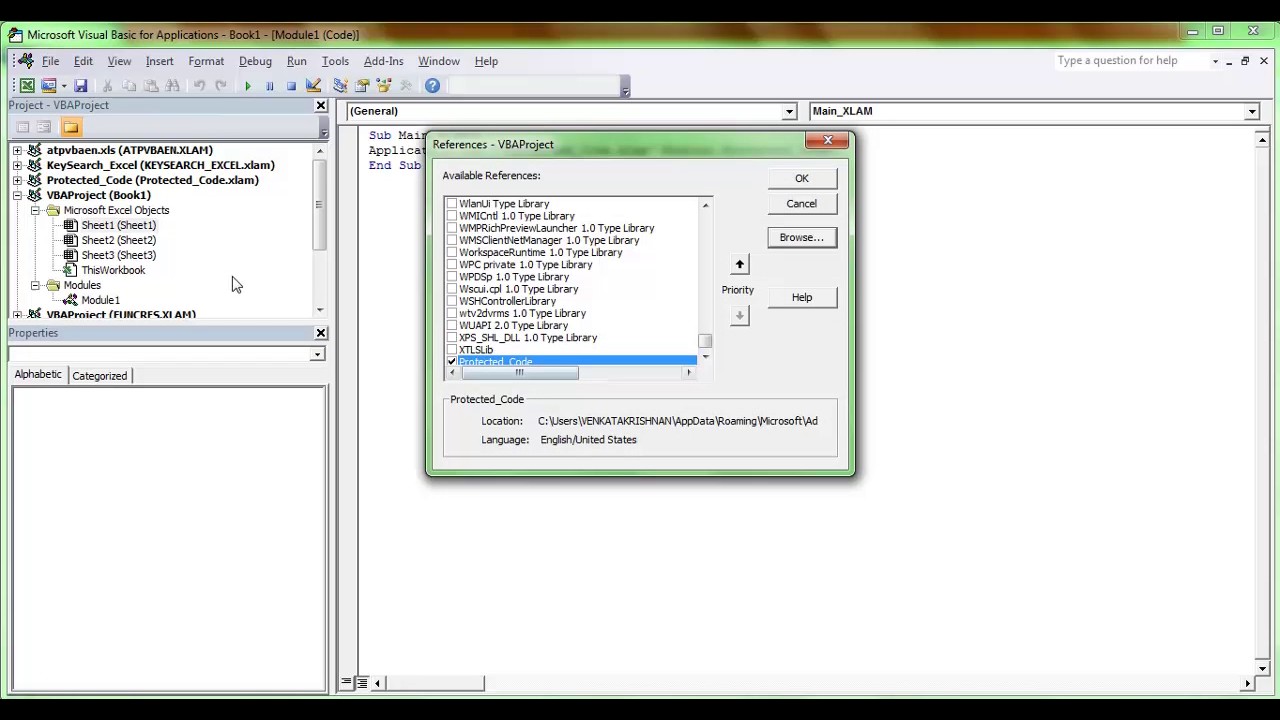The image size is (1280, 720).
Task: Click the references list vertical scrollbar thumb
Action: 705,341
